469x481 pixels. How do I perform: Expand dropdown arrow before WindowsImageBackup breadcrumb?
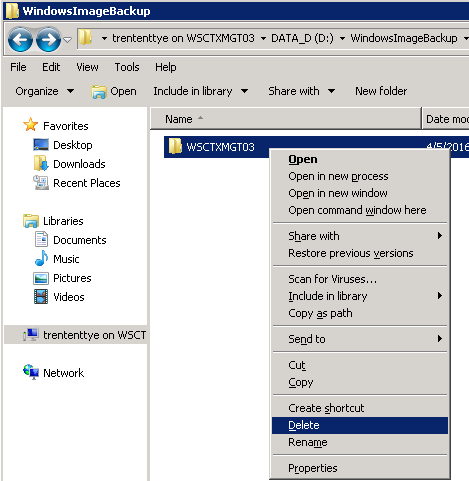pos(342,39)
